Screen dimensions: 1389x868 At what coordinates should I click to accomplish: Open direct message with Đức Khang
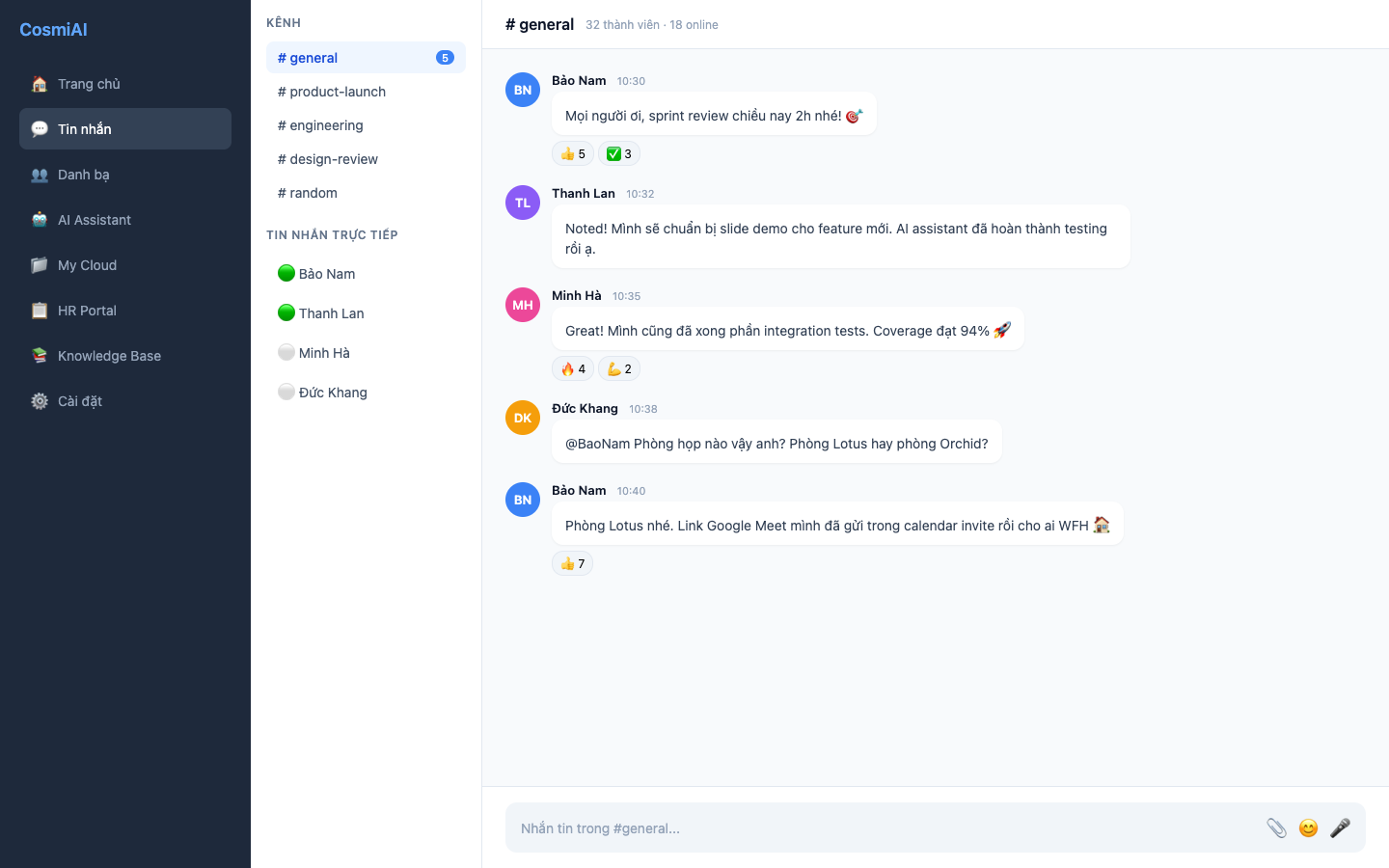(333, 393)
